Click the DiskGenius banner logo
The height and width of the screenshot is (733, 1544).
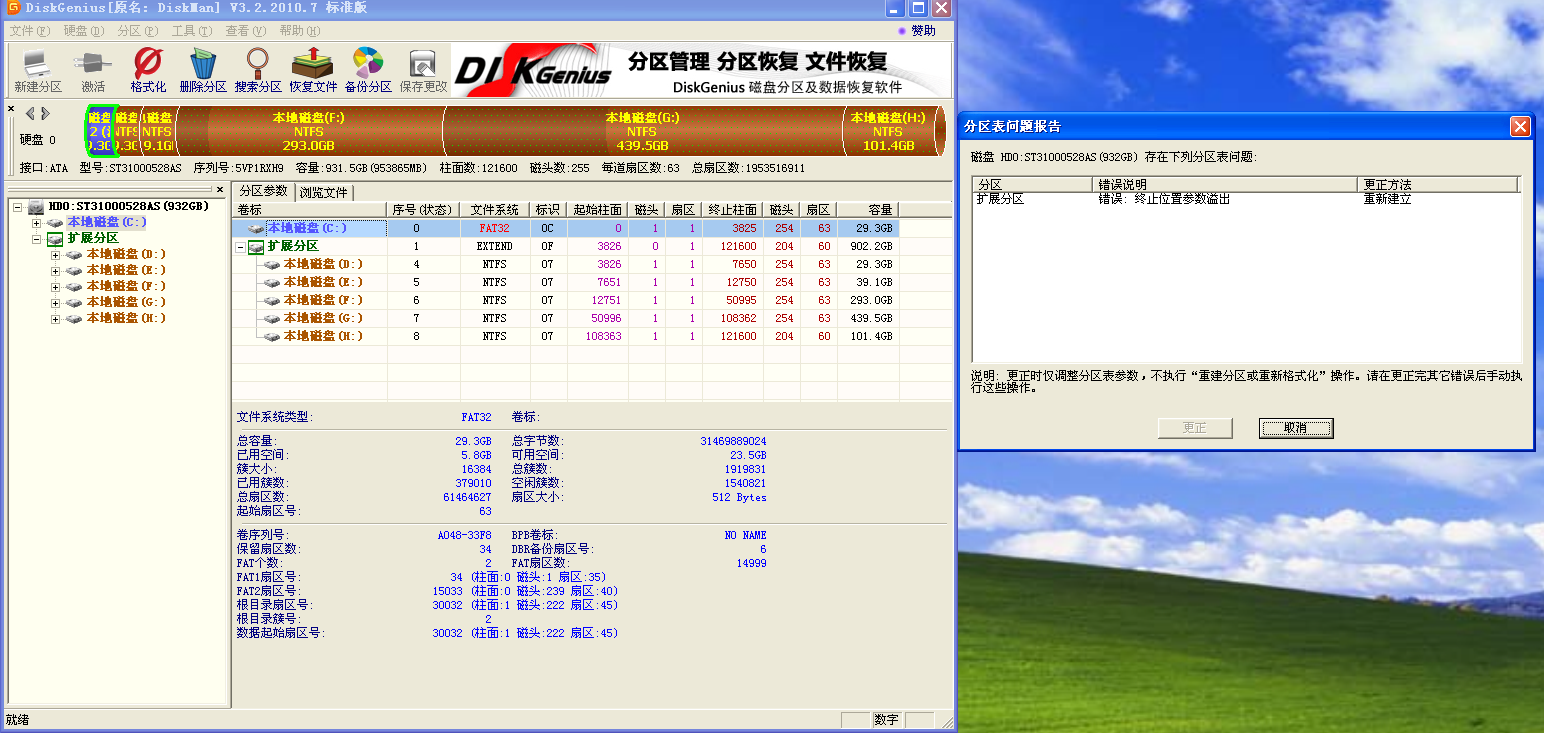533,71
